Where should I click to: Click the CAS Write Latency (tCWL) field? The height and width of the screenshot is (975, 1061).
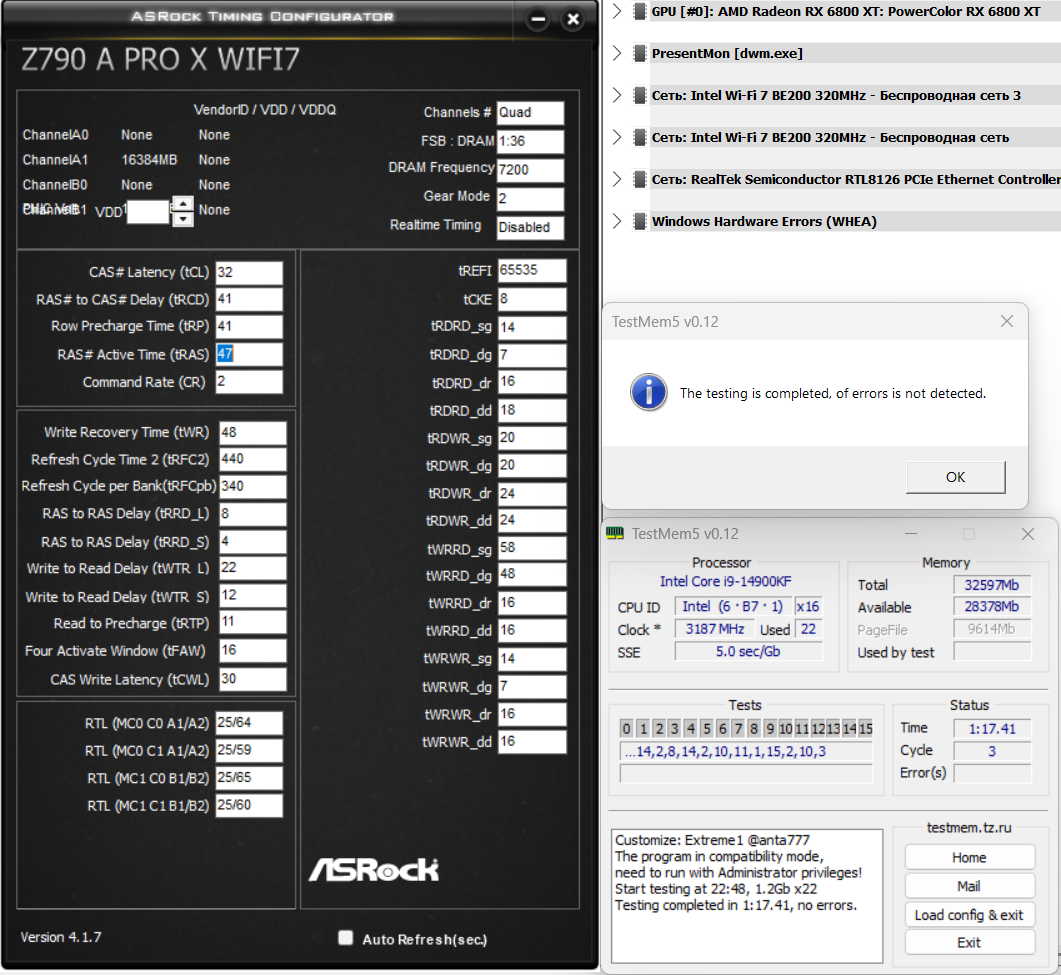[252, 679]
